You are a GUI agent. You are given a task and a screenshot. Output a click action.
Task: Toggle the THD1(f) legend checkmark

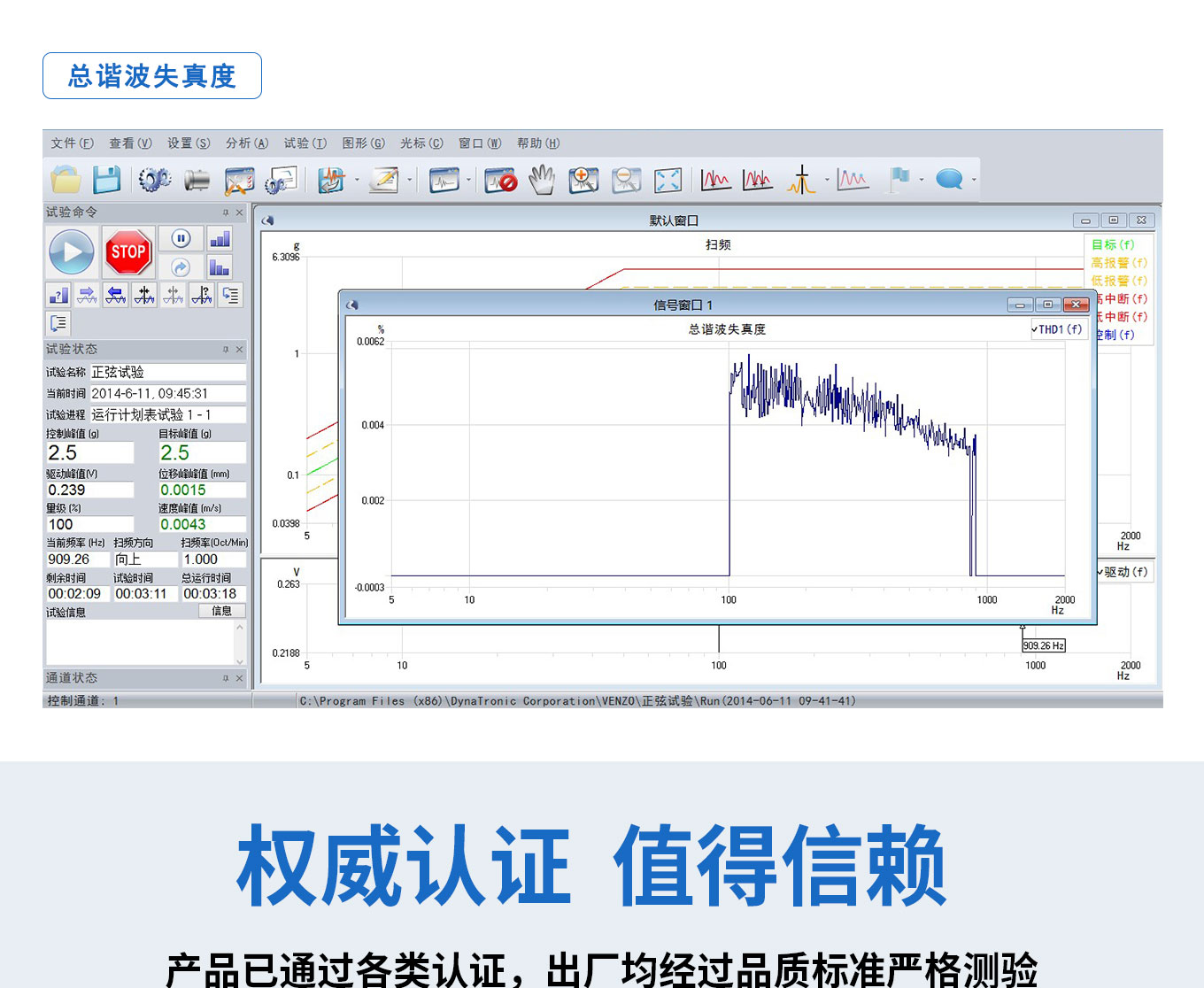[x=1034, y=329]
